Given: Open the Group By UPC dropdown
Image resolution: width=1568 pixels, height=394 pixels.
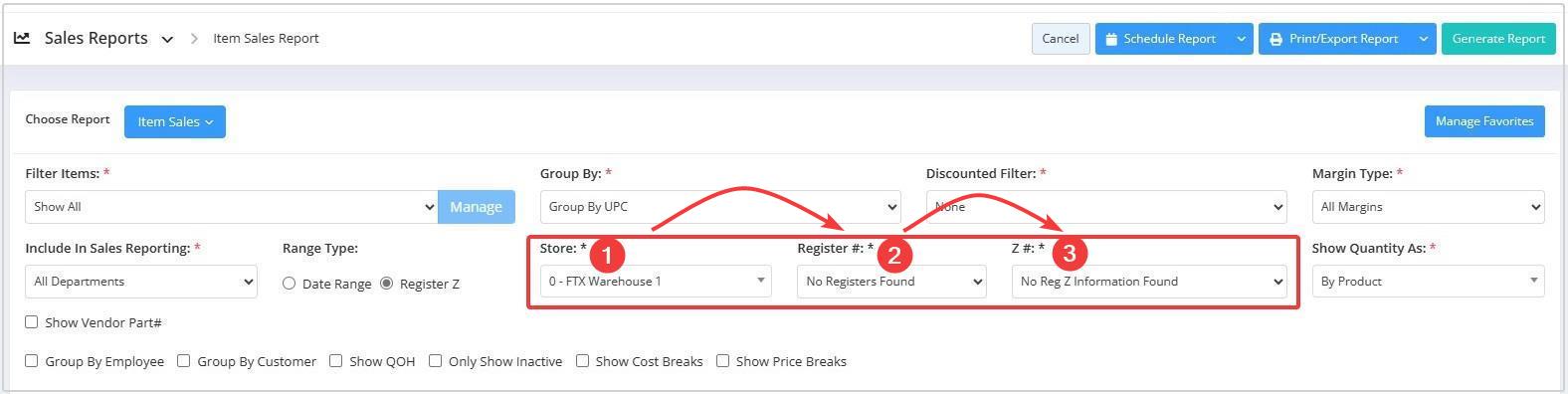Looking at the screenshot, I should pos(720,207).
